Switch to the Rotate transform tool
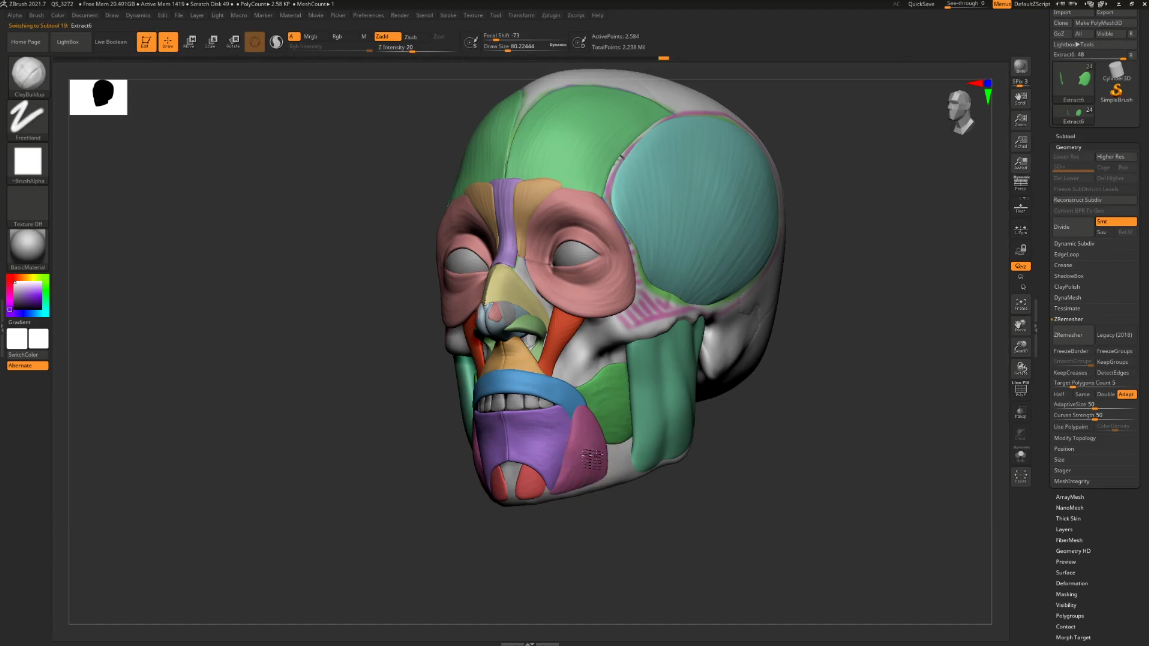The width and height of the screenshot is (1149, 646). coord(233,42)
